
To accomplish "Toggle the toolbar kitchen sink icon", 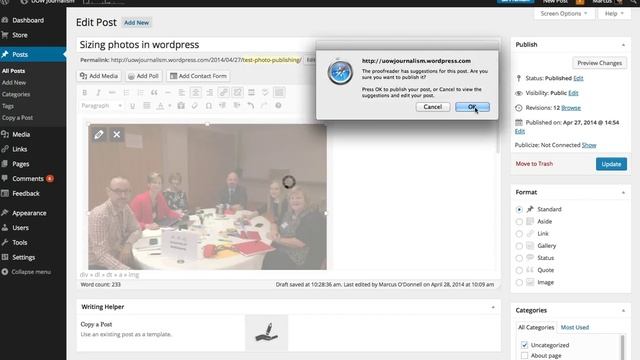I will [279, 93].
